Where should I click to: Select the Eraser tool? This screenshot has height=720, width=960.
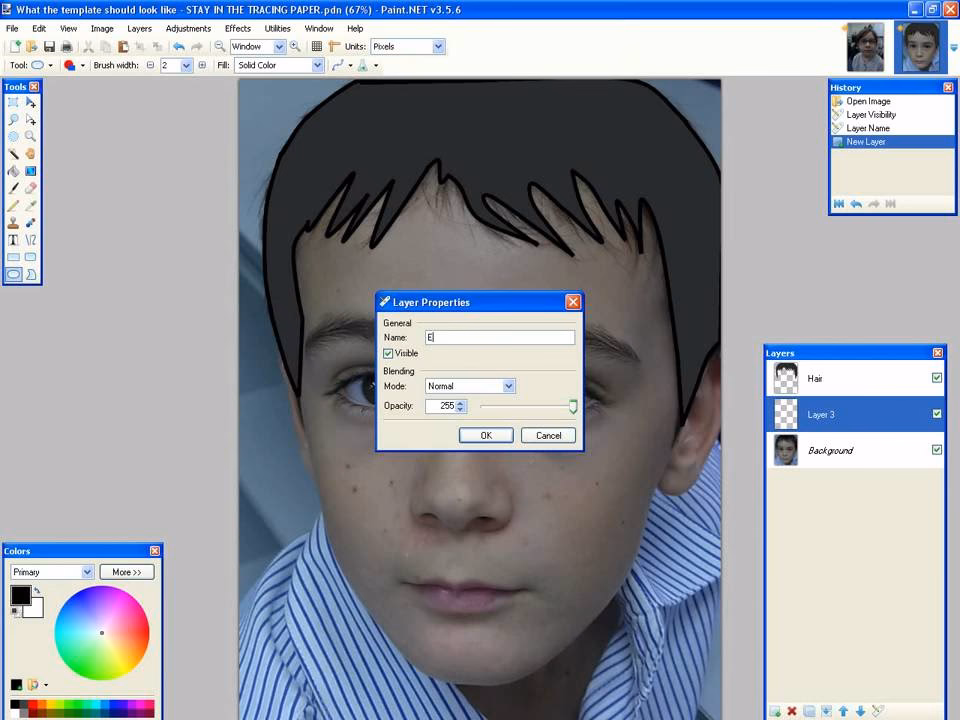pyautogui.click(x=31, y=187)
